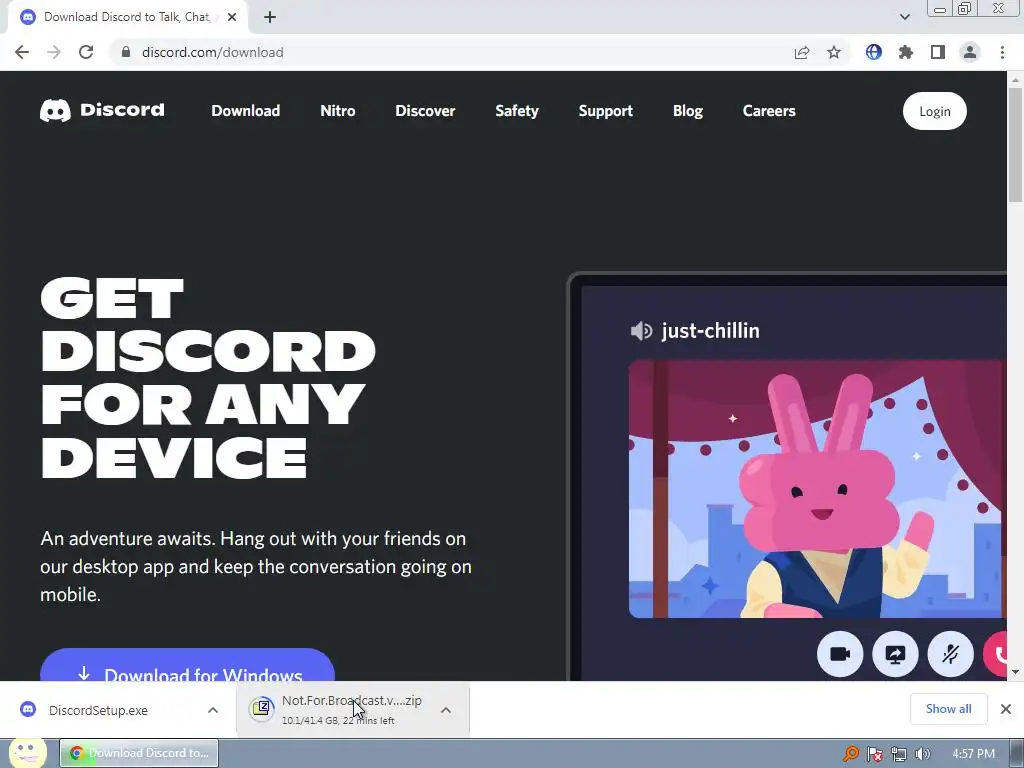Image resolution: width=1024 pixels, height=768 pixels.
Task: Reload the Discord download page
Action: pyautogui.click(x=86, y=52)
